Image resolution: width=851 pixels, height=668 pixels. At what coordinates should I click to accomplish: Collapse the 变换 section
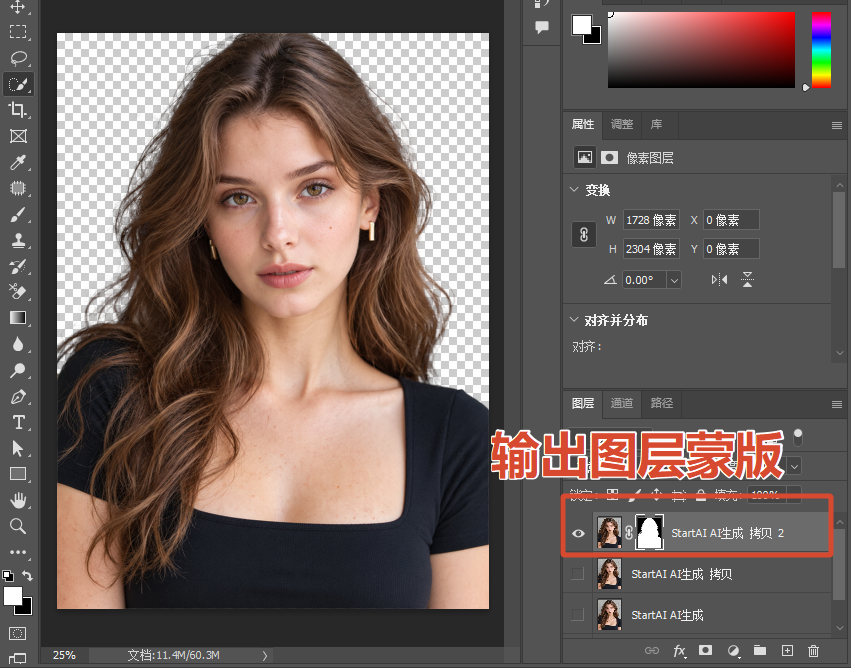pos(574,190)
